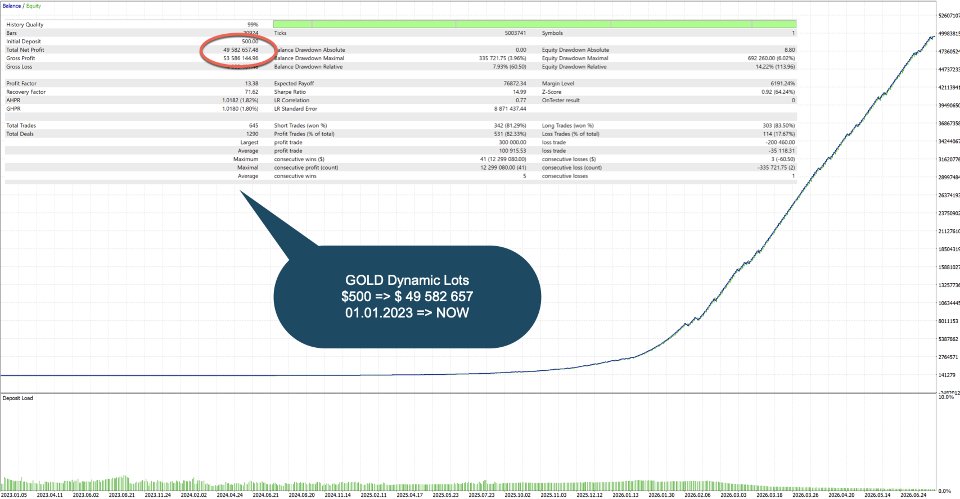Click the 49 582 657.48 net profit value
Image resolution: width=960 pixels, height=499 pixels.
(x=241, y=50)
